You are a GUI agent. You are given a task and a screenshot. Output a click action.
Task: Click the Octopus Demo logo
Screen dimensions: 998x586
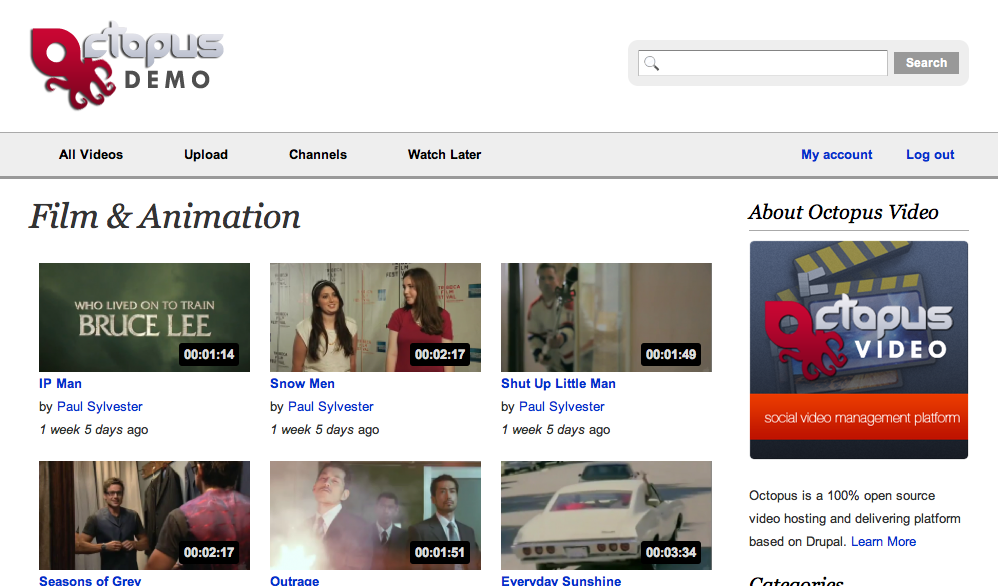(x=126, y=66)
